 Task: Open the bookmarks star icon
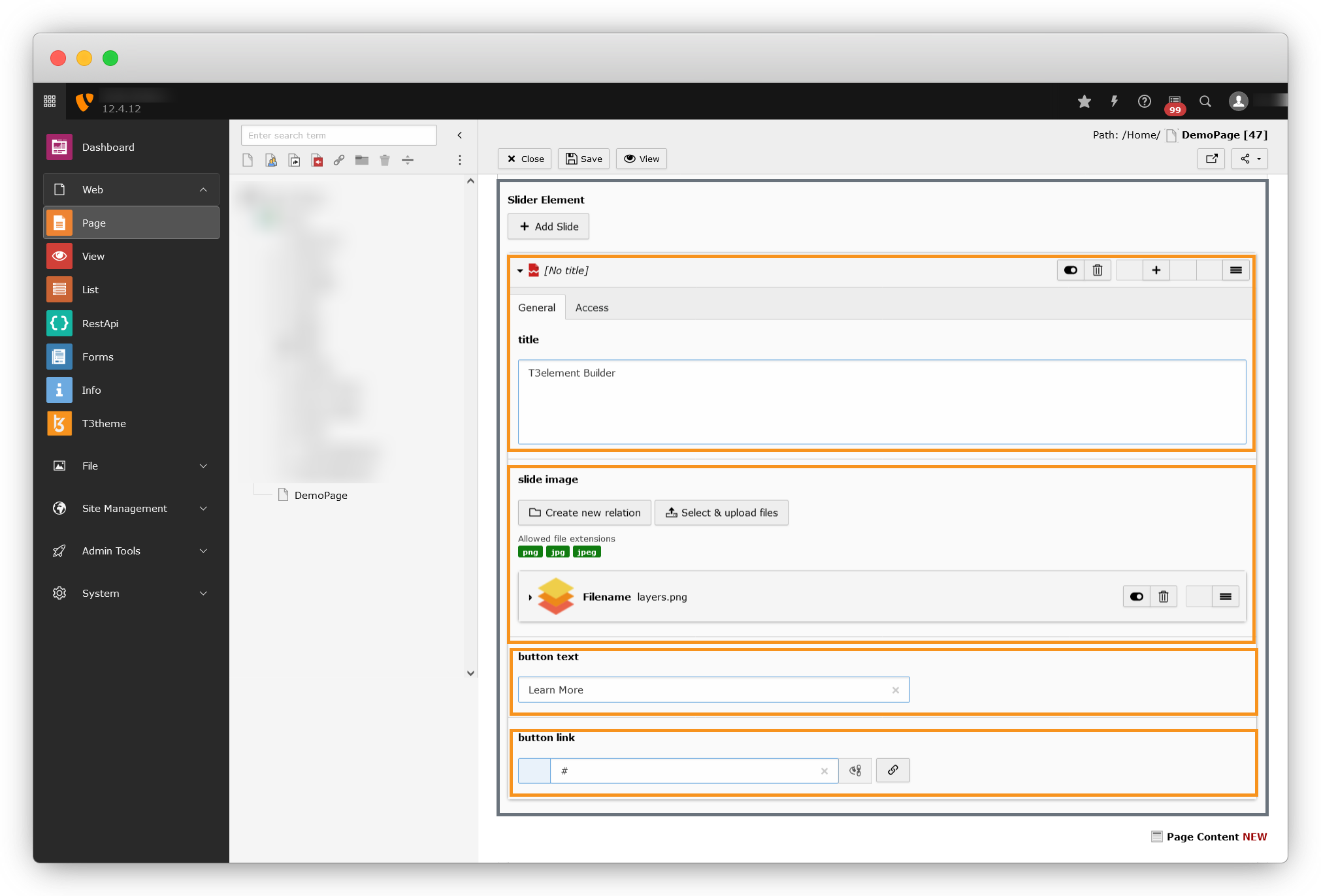(x=1085, y=101)
